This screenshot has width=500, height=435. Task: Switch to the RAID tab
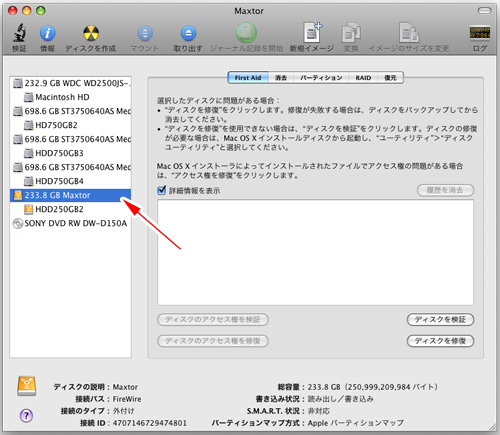[363, 78]
